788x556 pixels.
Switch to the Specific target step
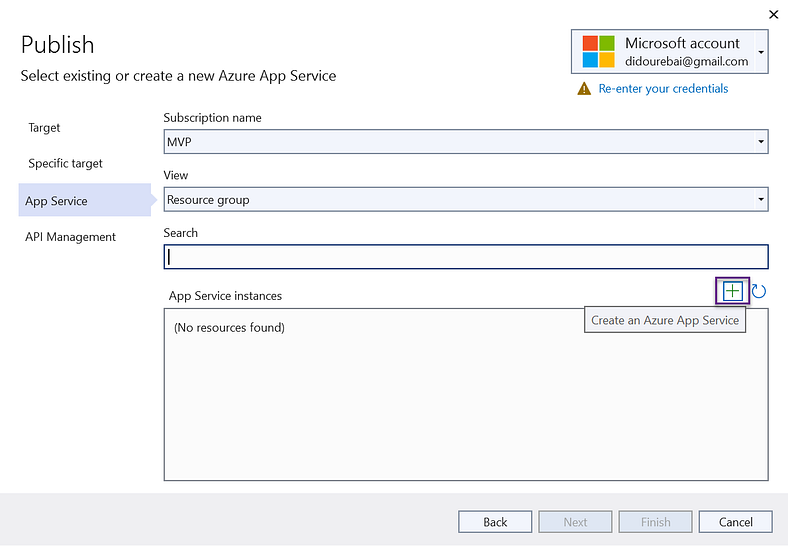point(65,163)
